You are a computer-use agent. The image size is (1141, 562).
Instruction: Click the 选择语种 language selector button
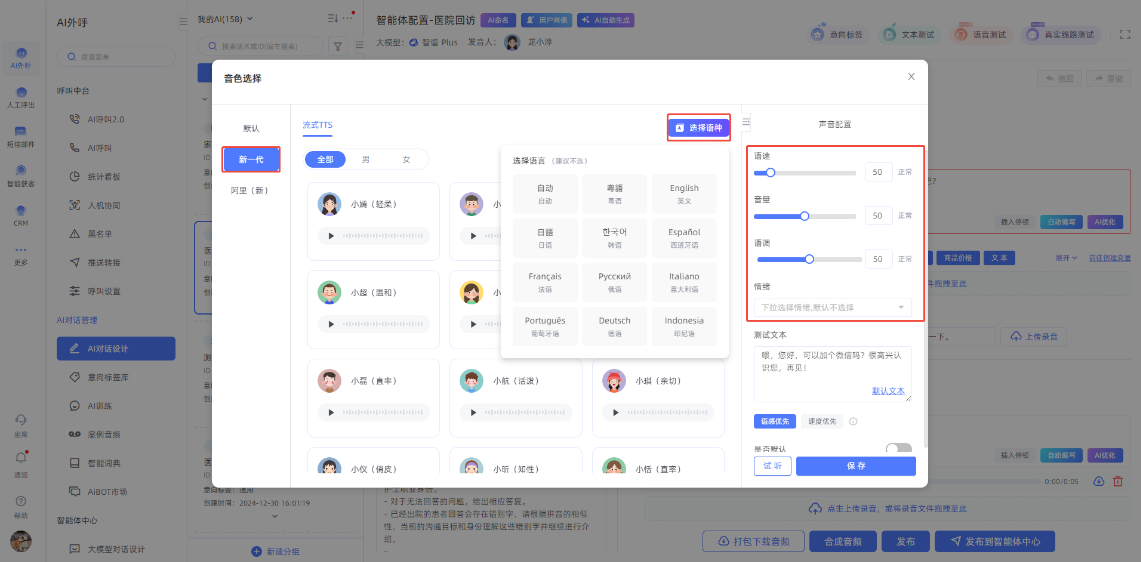(x=698, y=128)
